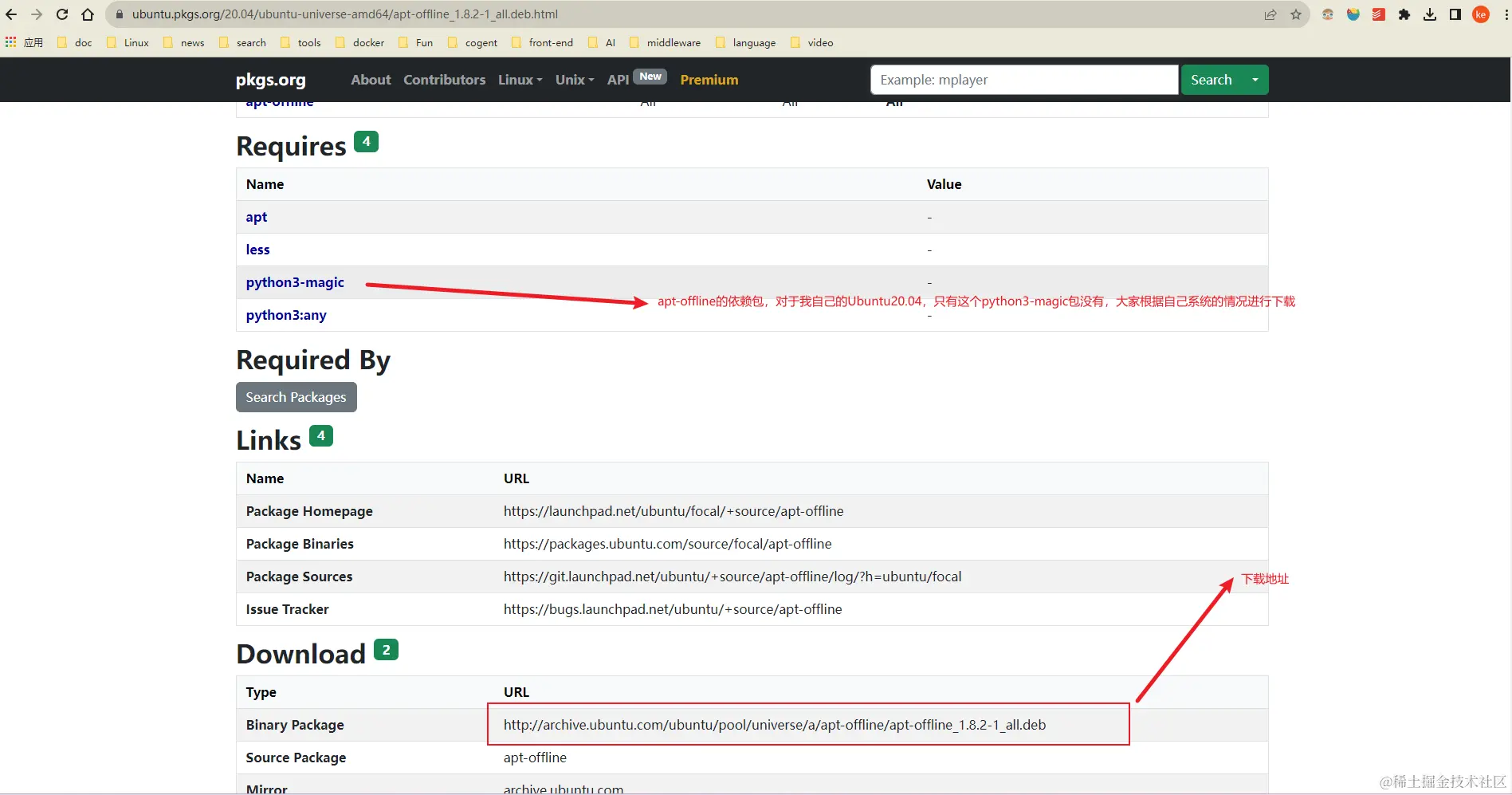Click the blue shield extension icon
1512x795 pixels.
pyautogui.click(x=1353, y=14)
